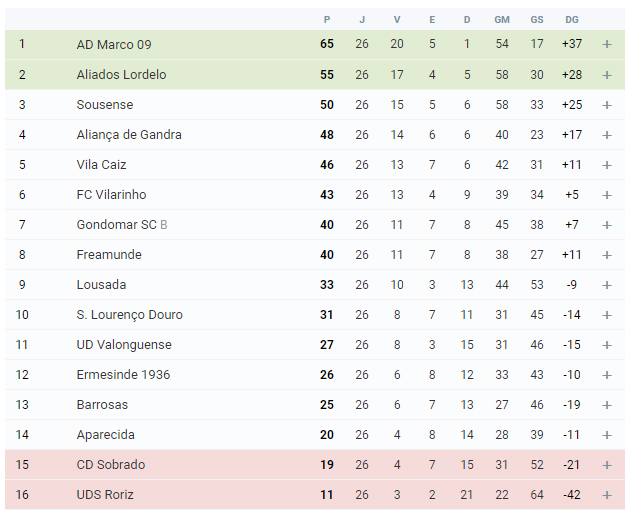Click the DG goal difference column header
Viewport: 631px width, 517px height.
point(571,20)
